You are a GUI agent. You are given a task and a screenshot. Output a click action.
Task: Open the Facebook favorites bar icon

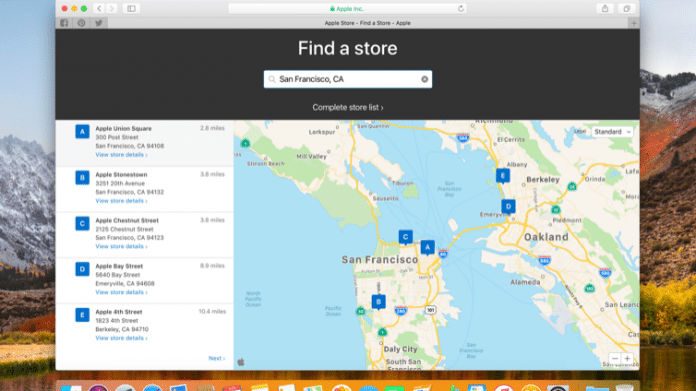[x=64, y=23]
